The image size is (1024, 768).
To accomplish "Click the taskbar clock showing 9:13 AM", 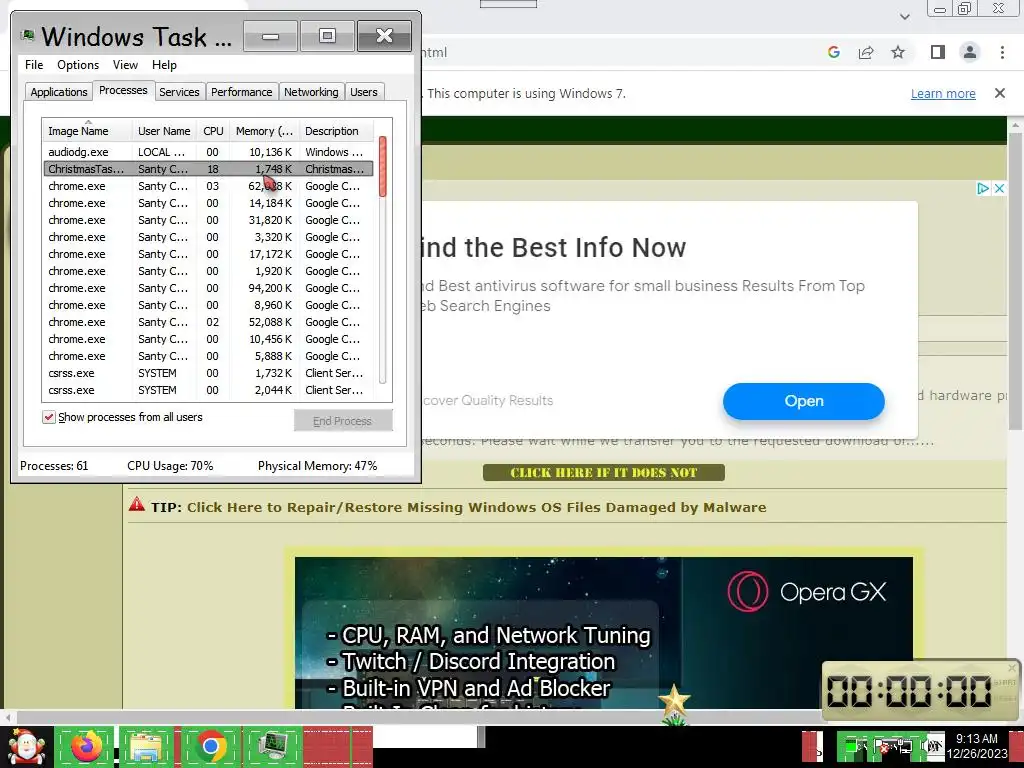I will click(977, 745).
